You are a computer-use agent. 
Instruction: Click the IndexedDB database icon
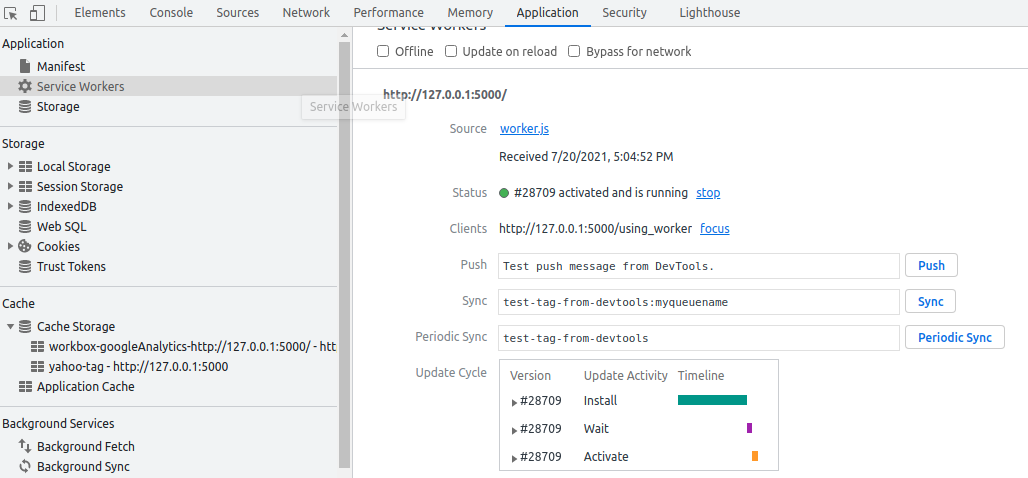click(x=25, y=206)
